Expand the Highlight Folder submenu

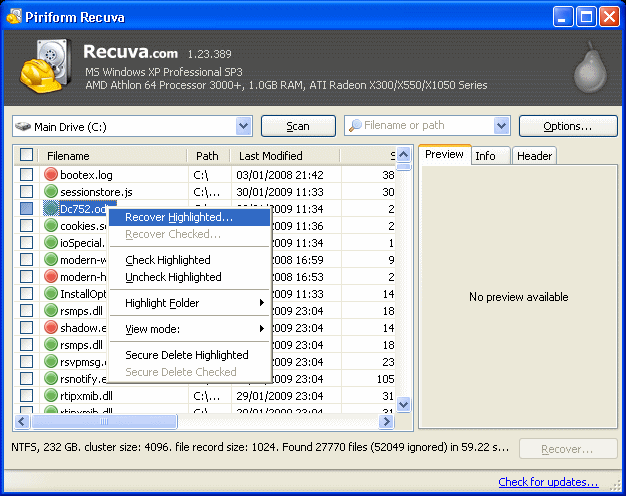[189, 303]
